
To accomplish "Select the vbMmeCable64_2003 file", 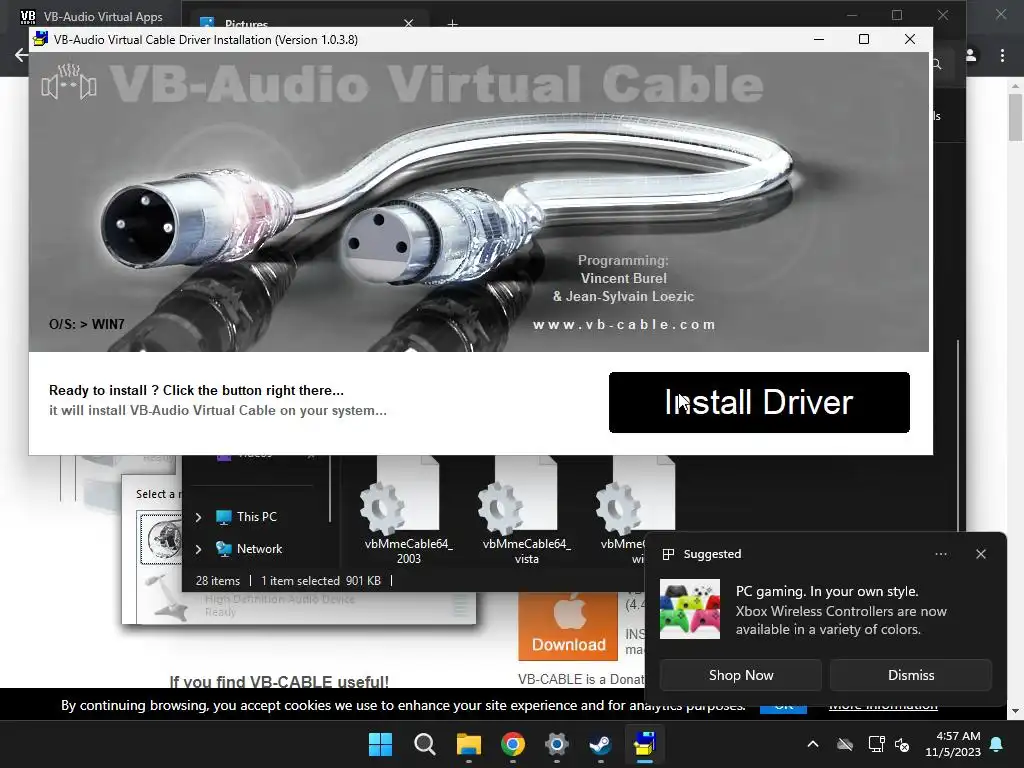I will 408,511.
